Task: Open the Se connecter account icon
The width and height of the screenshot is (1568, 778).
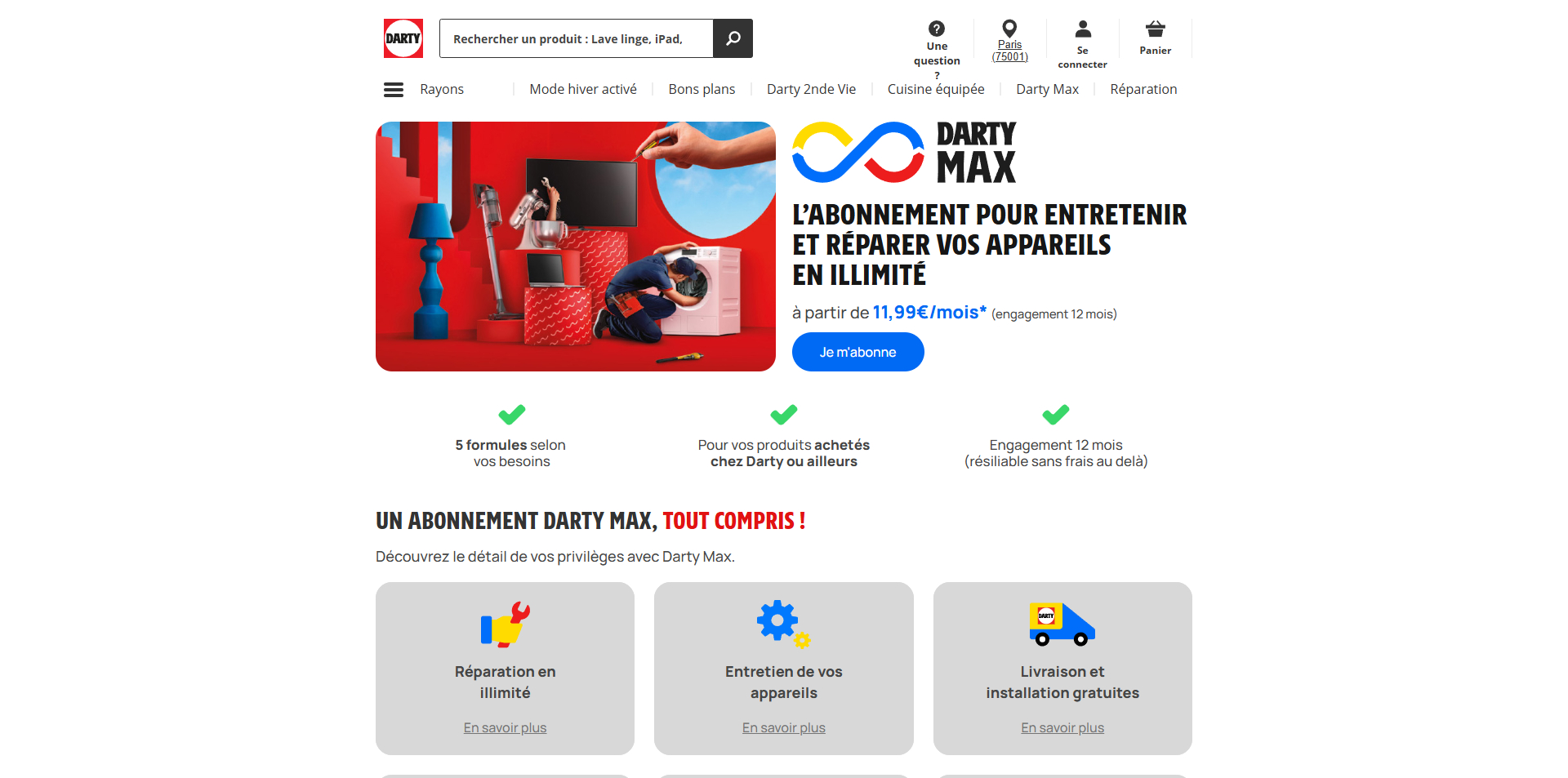Action: pyautogui.click(x=1083, y=29)
